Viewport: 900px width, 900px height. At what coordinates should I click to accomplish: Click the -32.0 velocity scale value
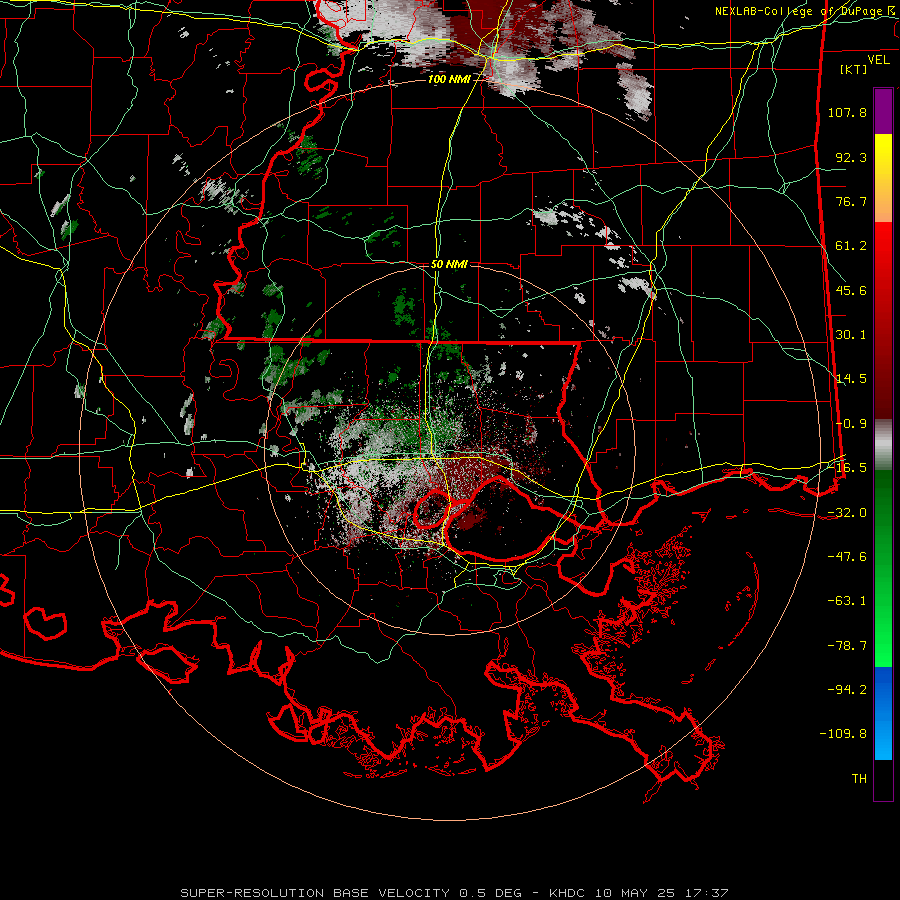click(x=847, y=513)
